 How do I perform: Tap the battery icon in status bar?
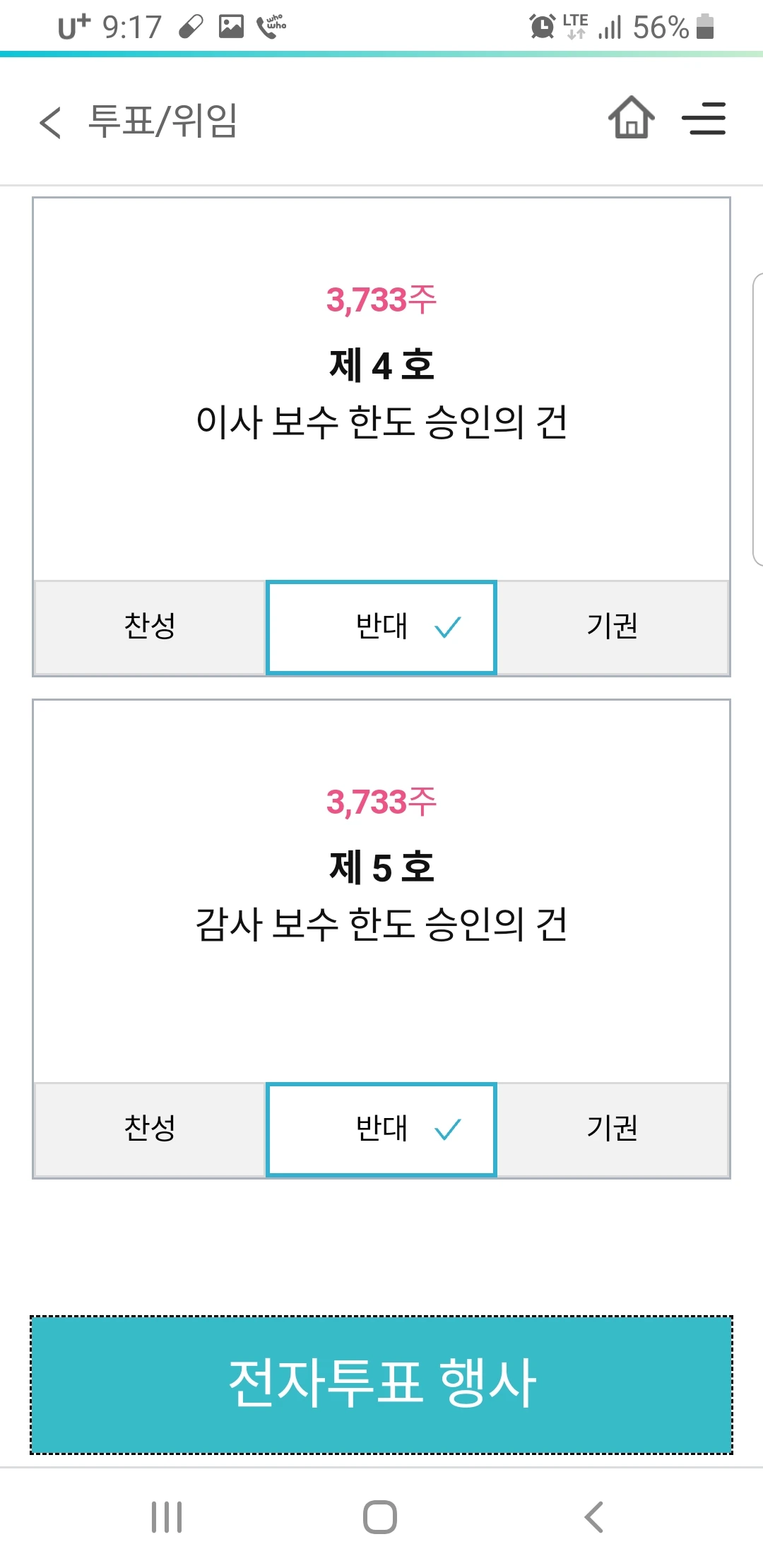tap(705, 27)
